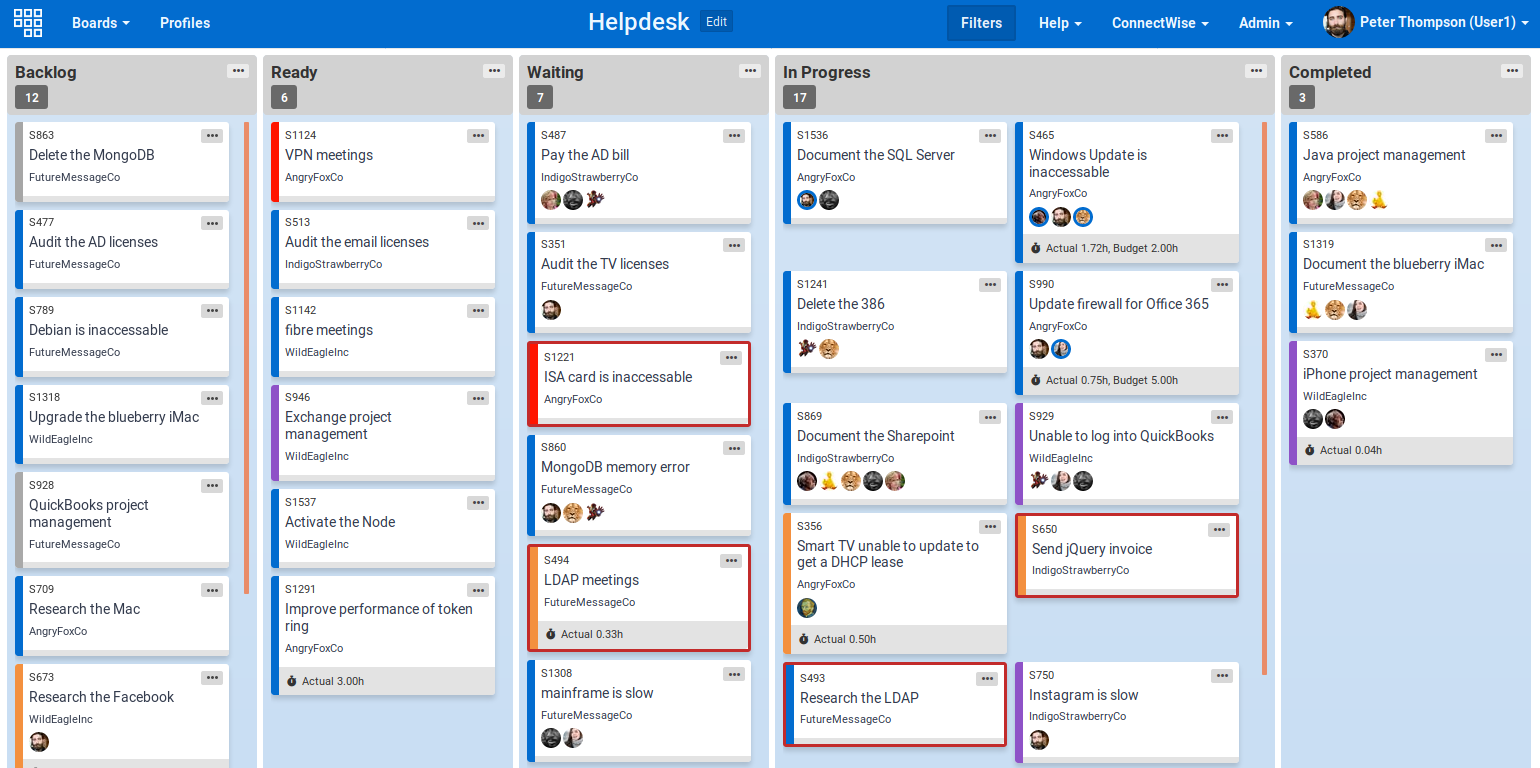This screenshot has width=1540, height=768.
Task: Click the timer icon on iPhone project management
Action: [1309, 451]
